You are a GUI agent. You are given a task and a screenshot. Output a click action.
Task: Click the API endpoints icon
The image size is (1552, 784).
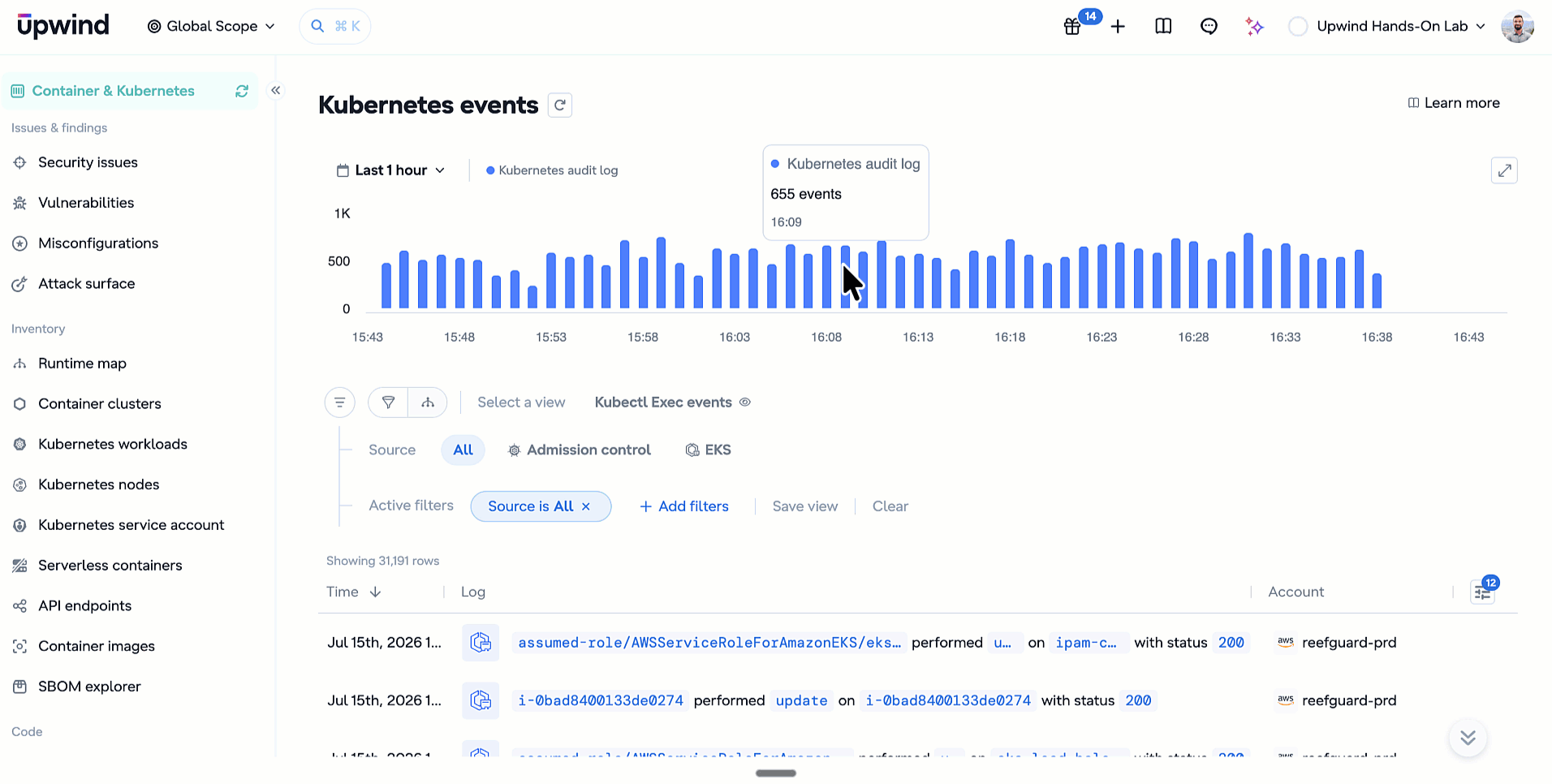tap(19, 606)
